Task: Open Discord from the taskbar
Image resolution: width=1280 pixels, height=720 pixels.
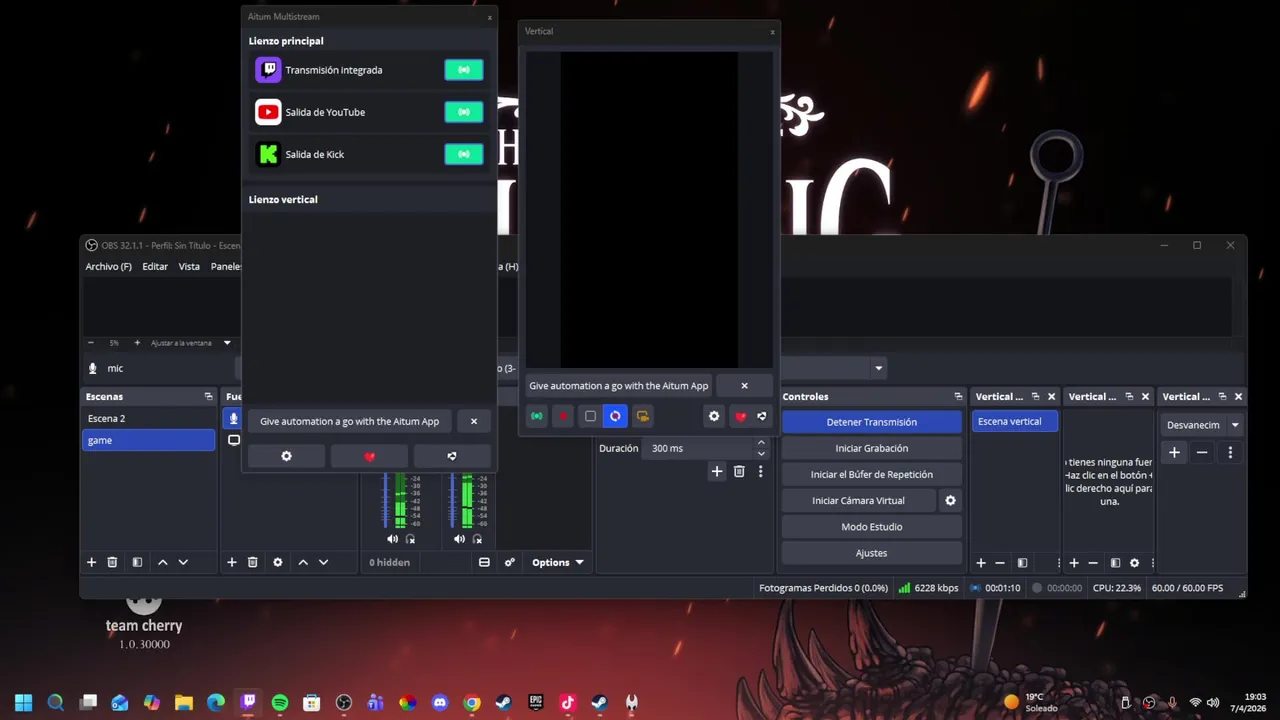Action: (x=440, y=703)
